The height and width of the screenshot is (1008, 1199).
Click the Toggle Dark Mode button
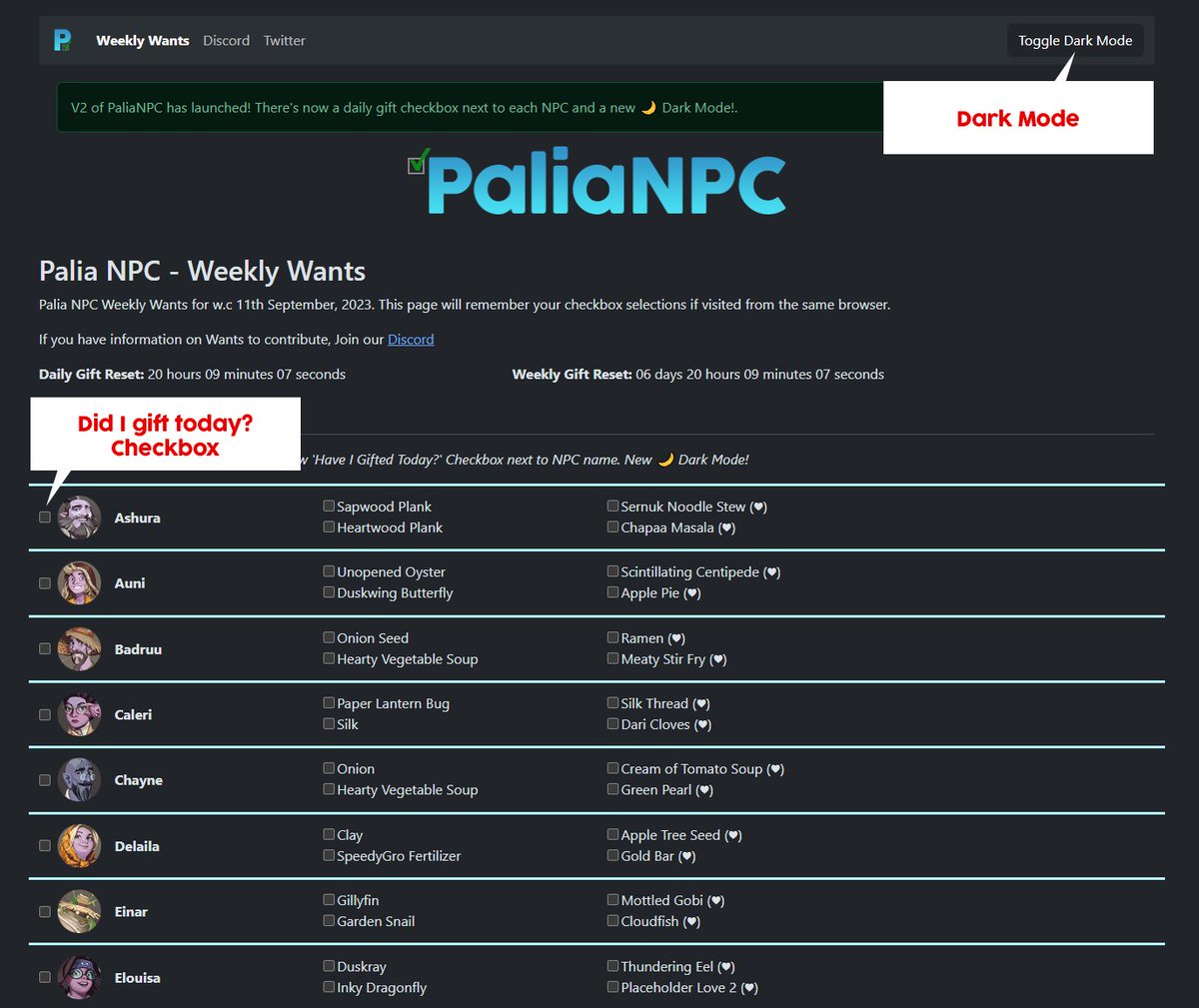click(1075, 41)
